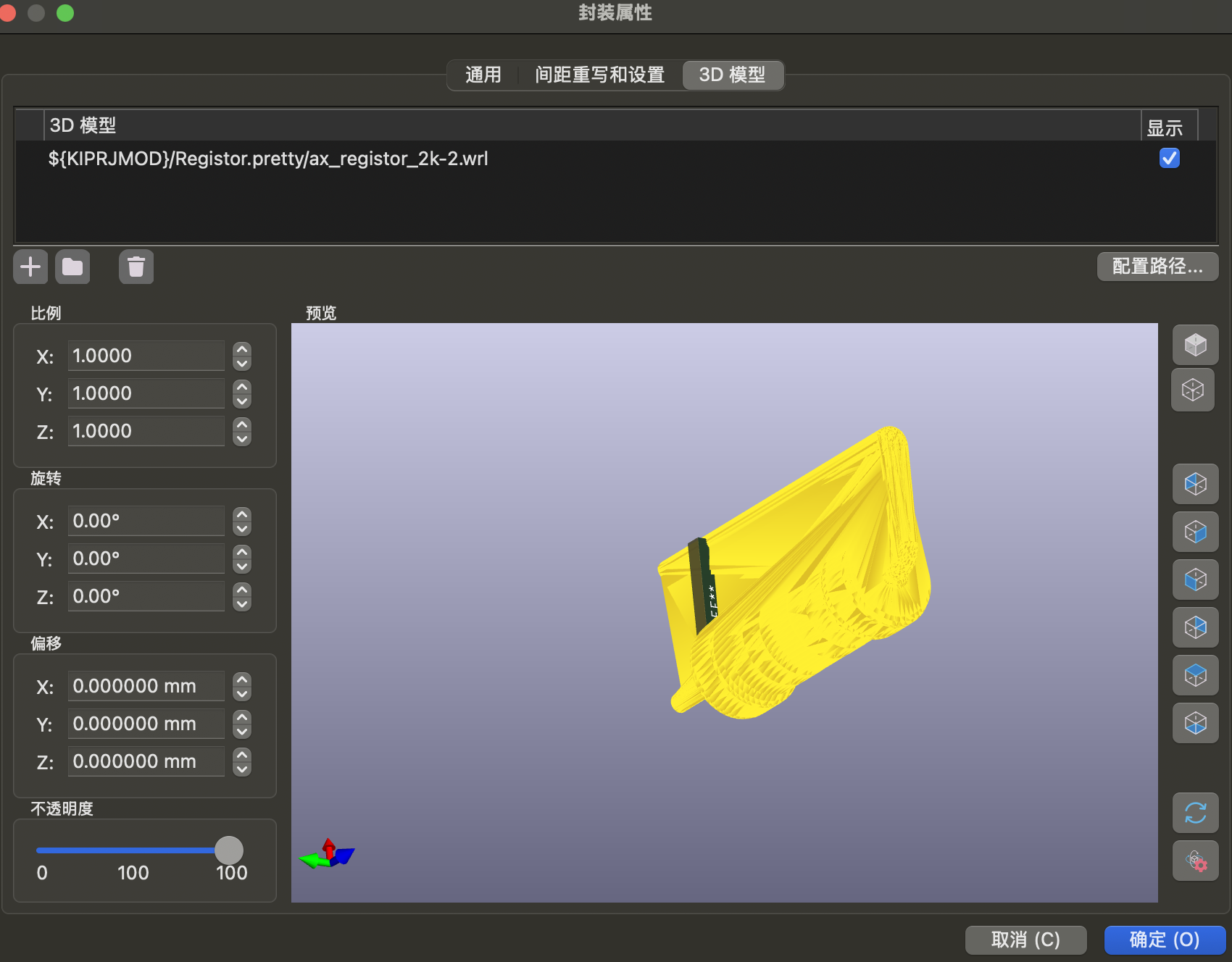The height and width of the screenshot is (962, 1232).
Task: Select the 3D 模型 tab
Action: click(x=732, y=75)
